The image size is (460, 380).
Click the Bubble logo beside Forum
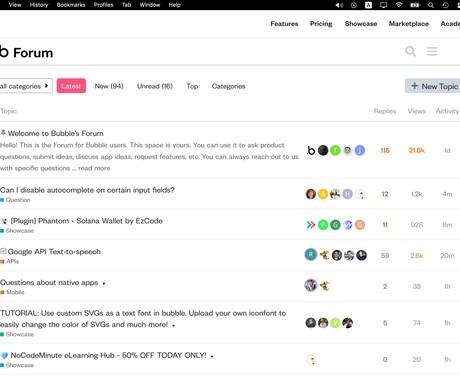[4, 52]
